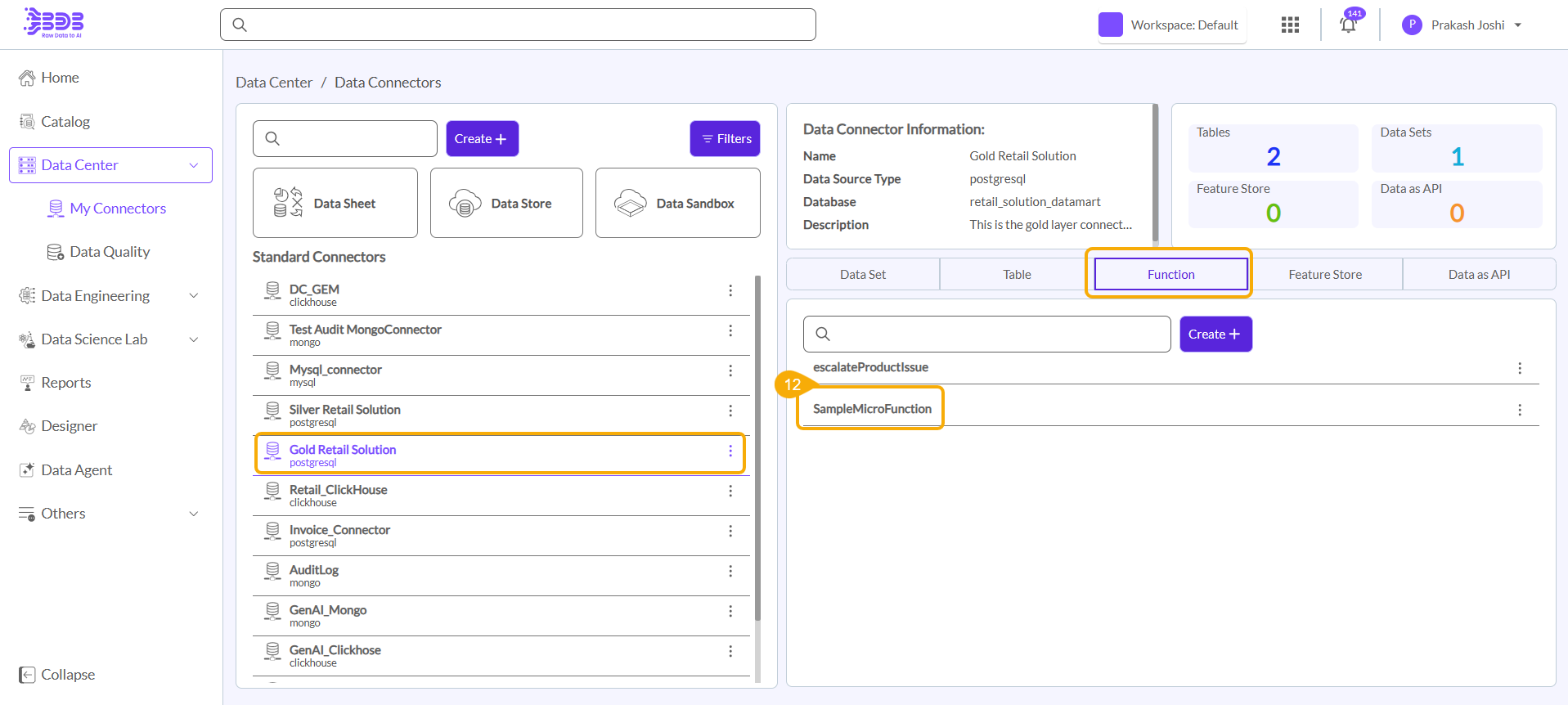Switch to the Feature Store tab
The height and width of the screenshot is (705, 1568).
pos(1324,275)
